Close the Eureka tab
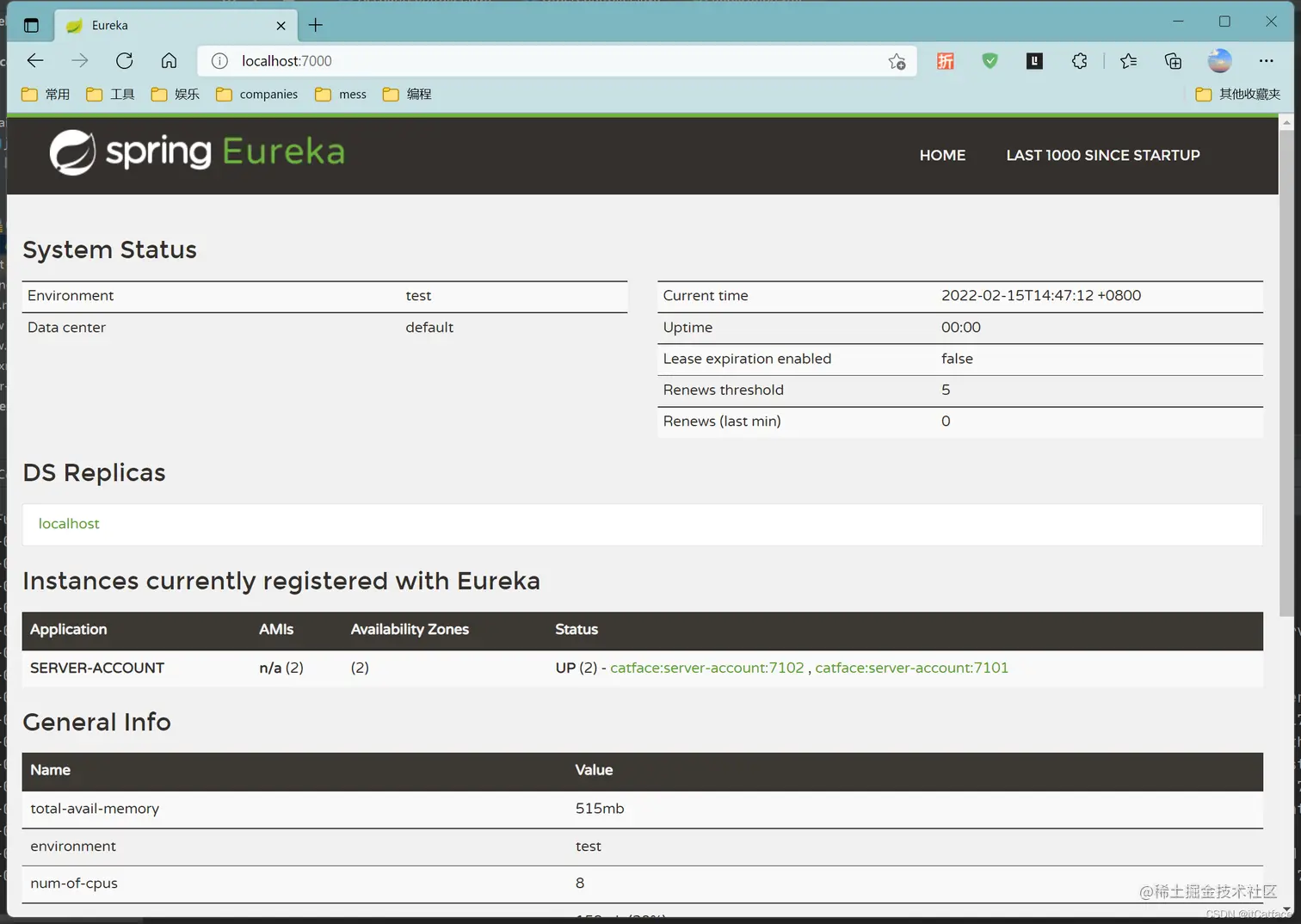This screenshot has height=924, width=1301. coord(281,26)
